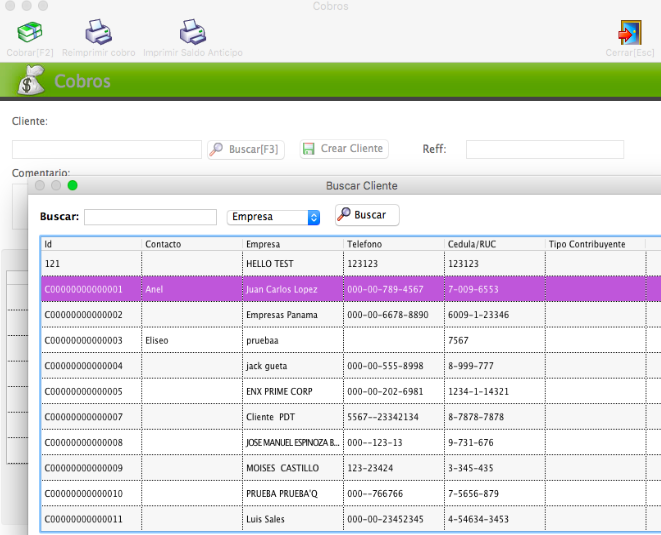
Task: Click the cedula 1234-1-14321 cell
Action: (494, 391)
